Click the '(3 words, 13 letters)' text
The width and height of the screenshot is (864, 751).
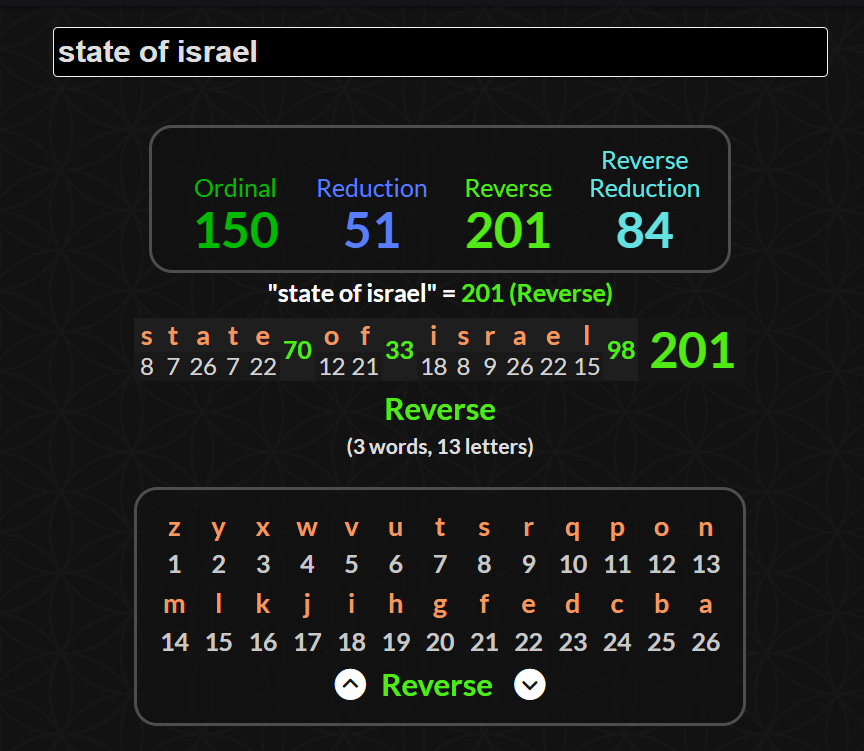[x=440, y=446]
